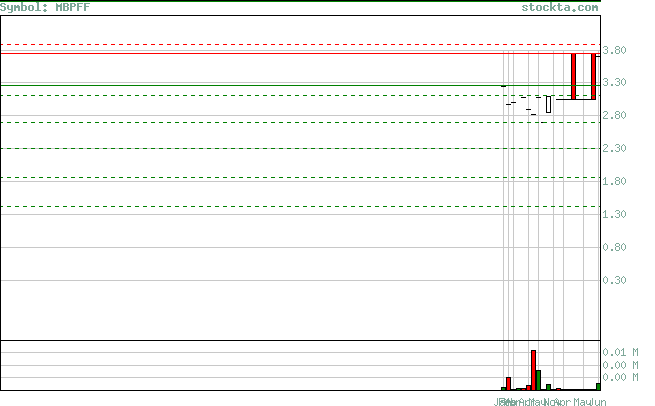Viewport: 655px width, 406px height.
Task: Click the Jun month label on time axis
Action: click(x=599, y=402)
